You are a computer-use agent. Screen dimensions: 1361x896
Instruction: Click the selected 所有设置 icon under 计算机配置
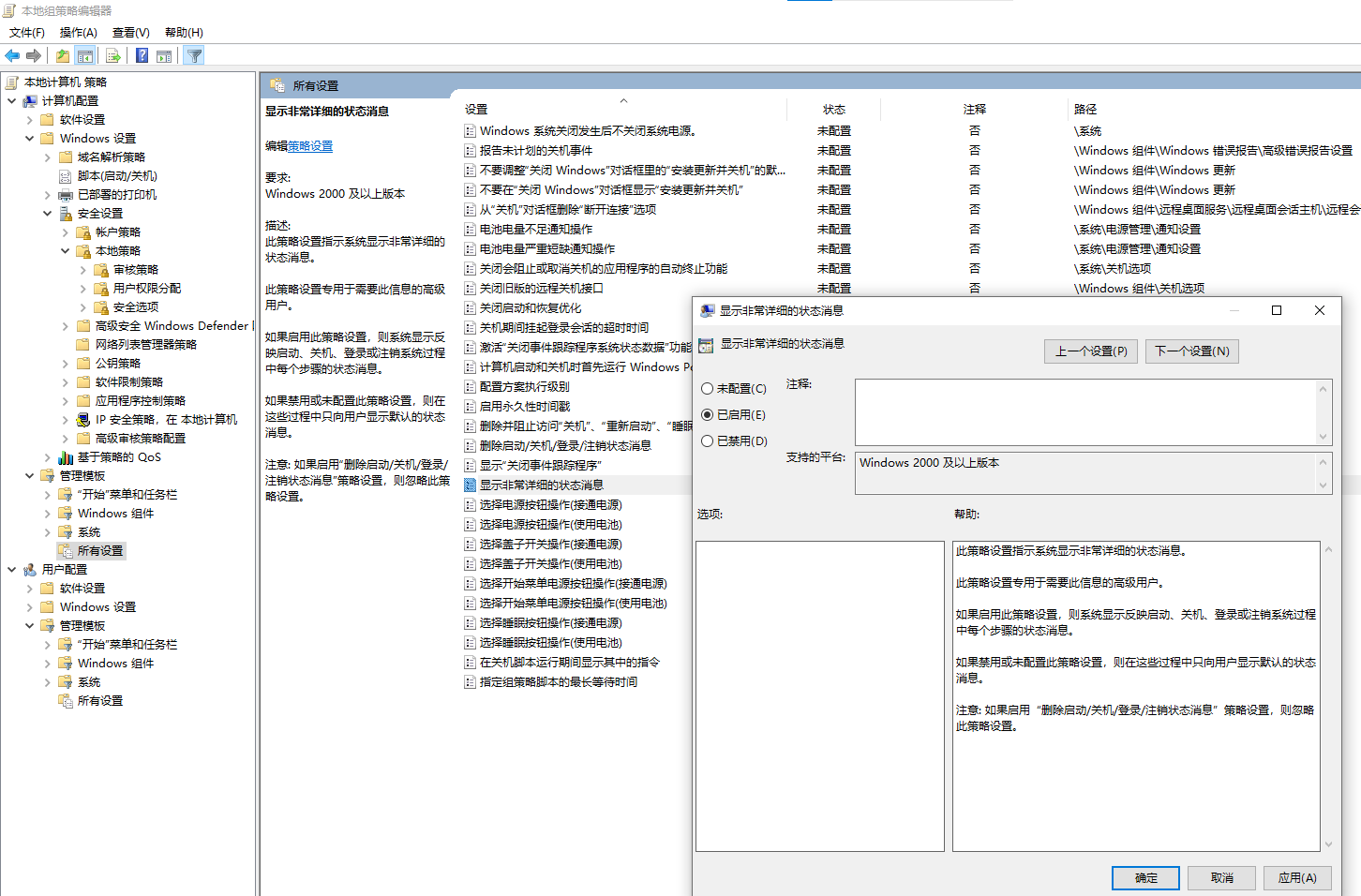[x=66, y=551]
